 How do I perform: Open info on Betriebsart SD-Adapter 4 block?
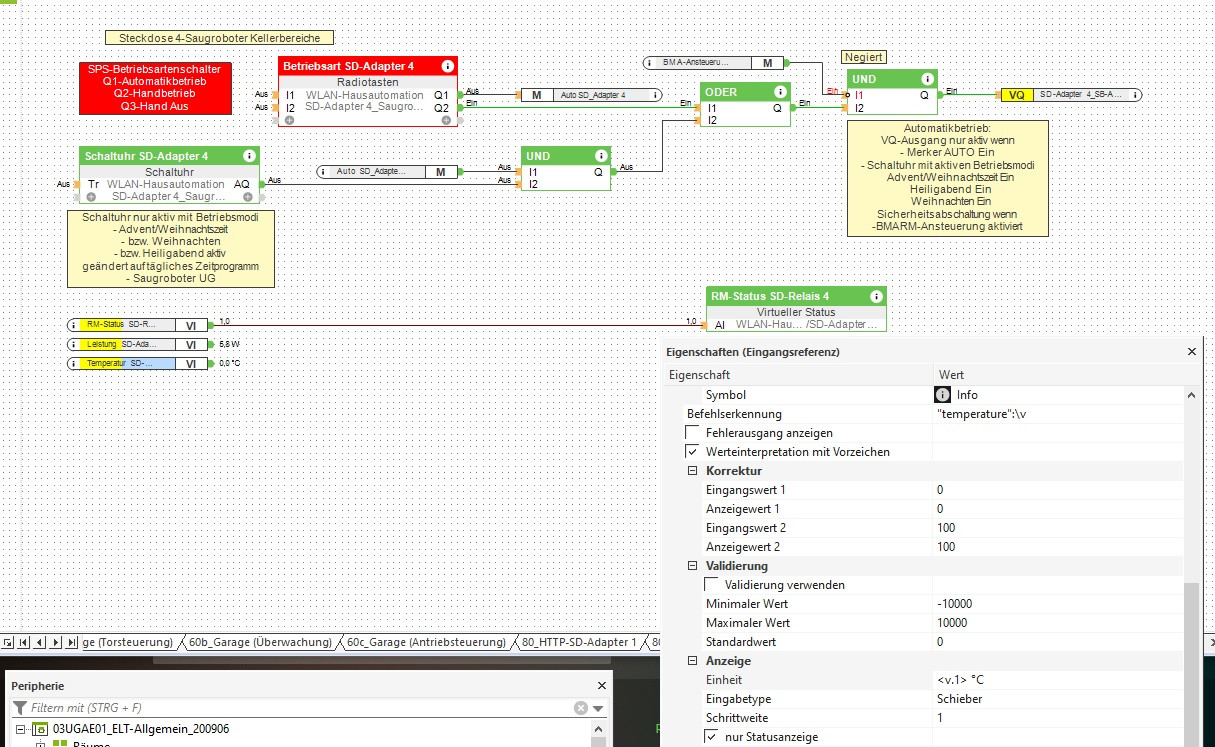pyautogui.click(x=446, y=66)
